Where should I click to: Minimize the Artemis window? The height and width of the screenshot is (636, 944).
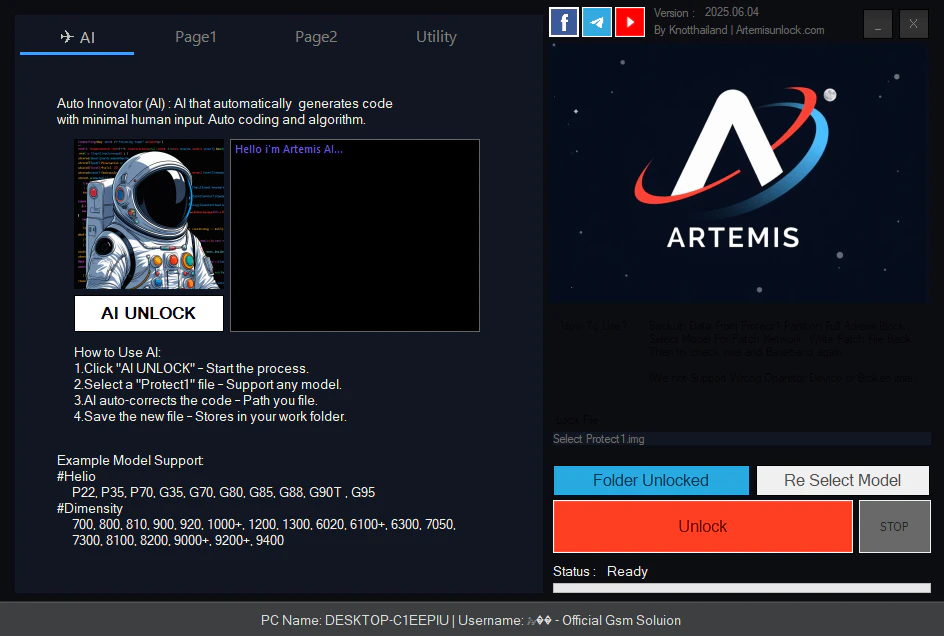(x=878, y=24)
